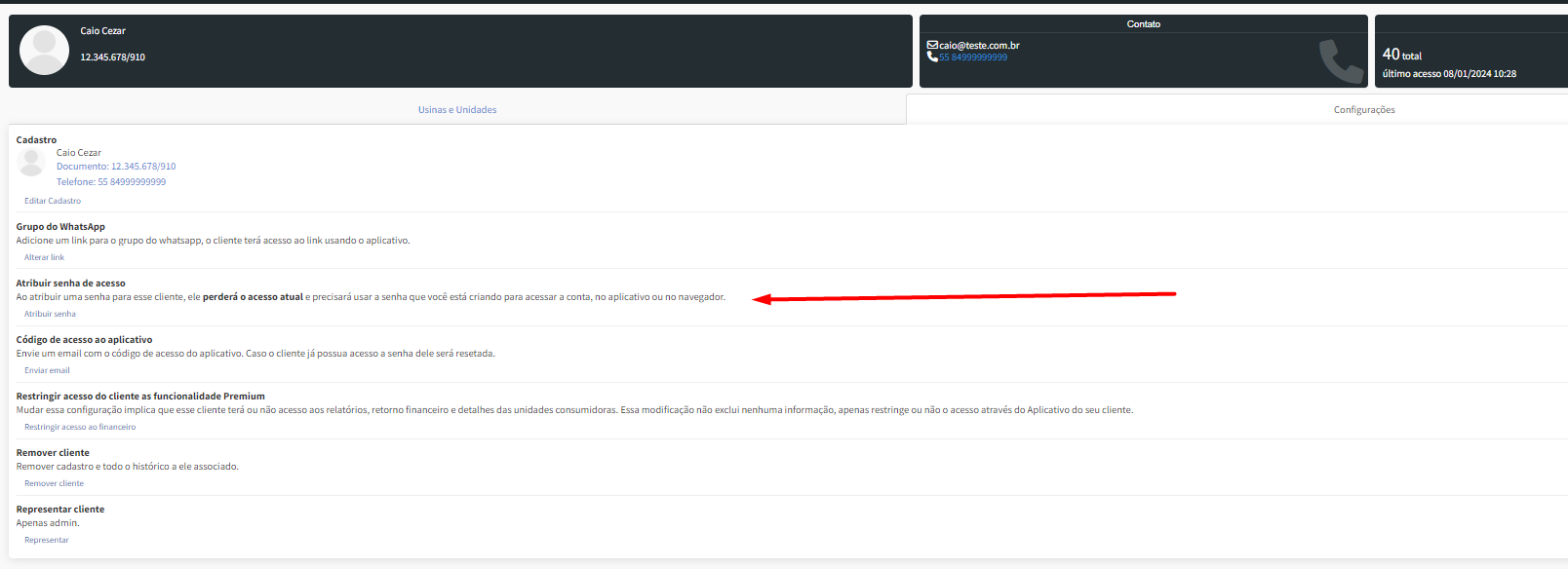Open Editar Cadastro link
This screenshot has width=1568, height=569.
pyautogui.click(x=53, y=201)
